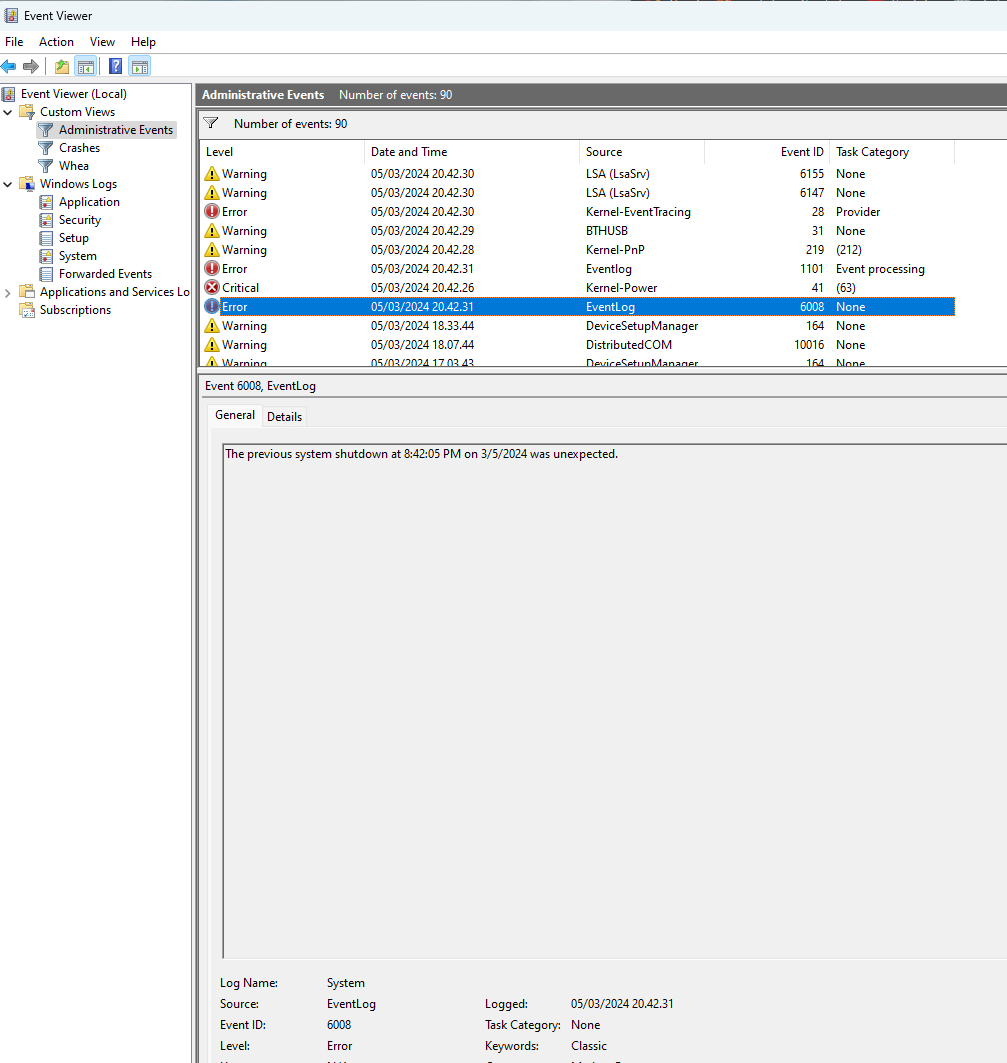Screen dimensions: 1007x1063
Task: Click the Keywords value Classic
Action: pyautogui.click(x=589, y=1045)
